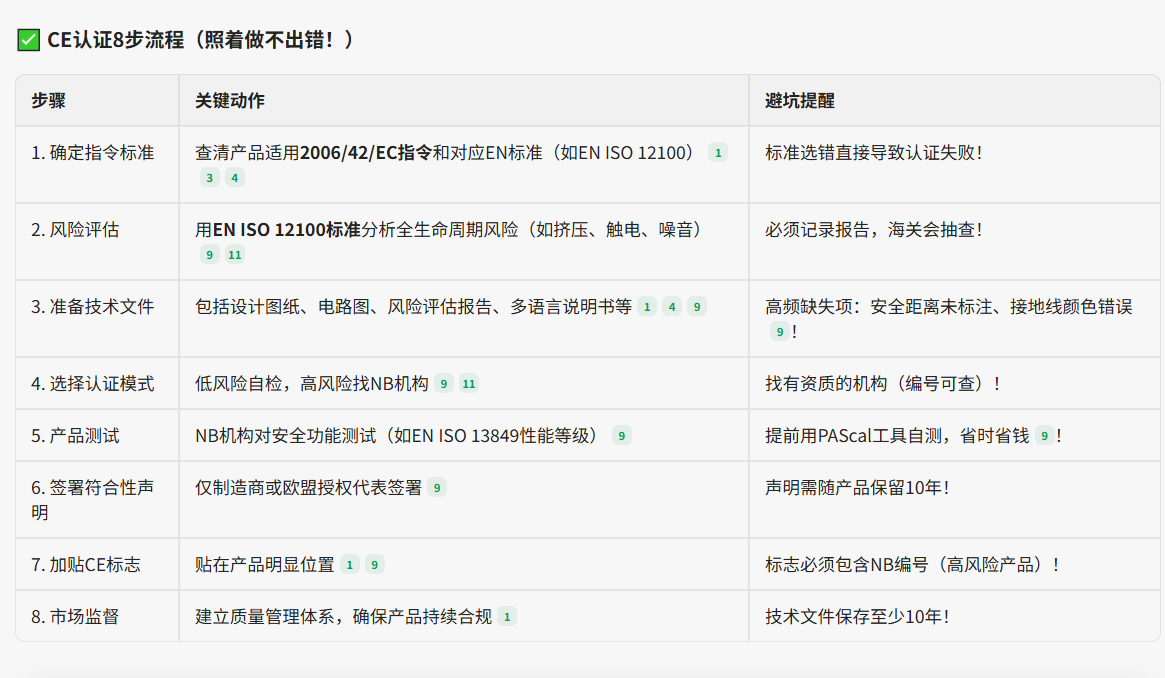Open citation 9 after EN ISO 13849性能等级
Screen dimensions: 1165x678
[x=621, y=436]
